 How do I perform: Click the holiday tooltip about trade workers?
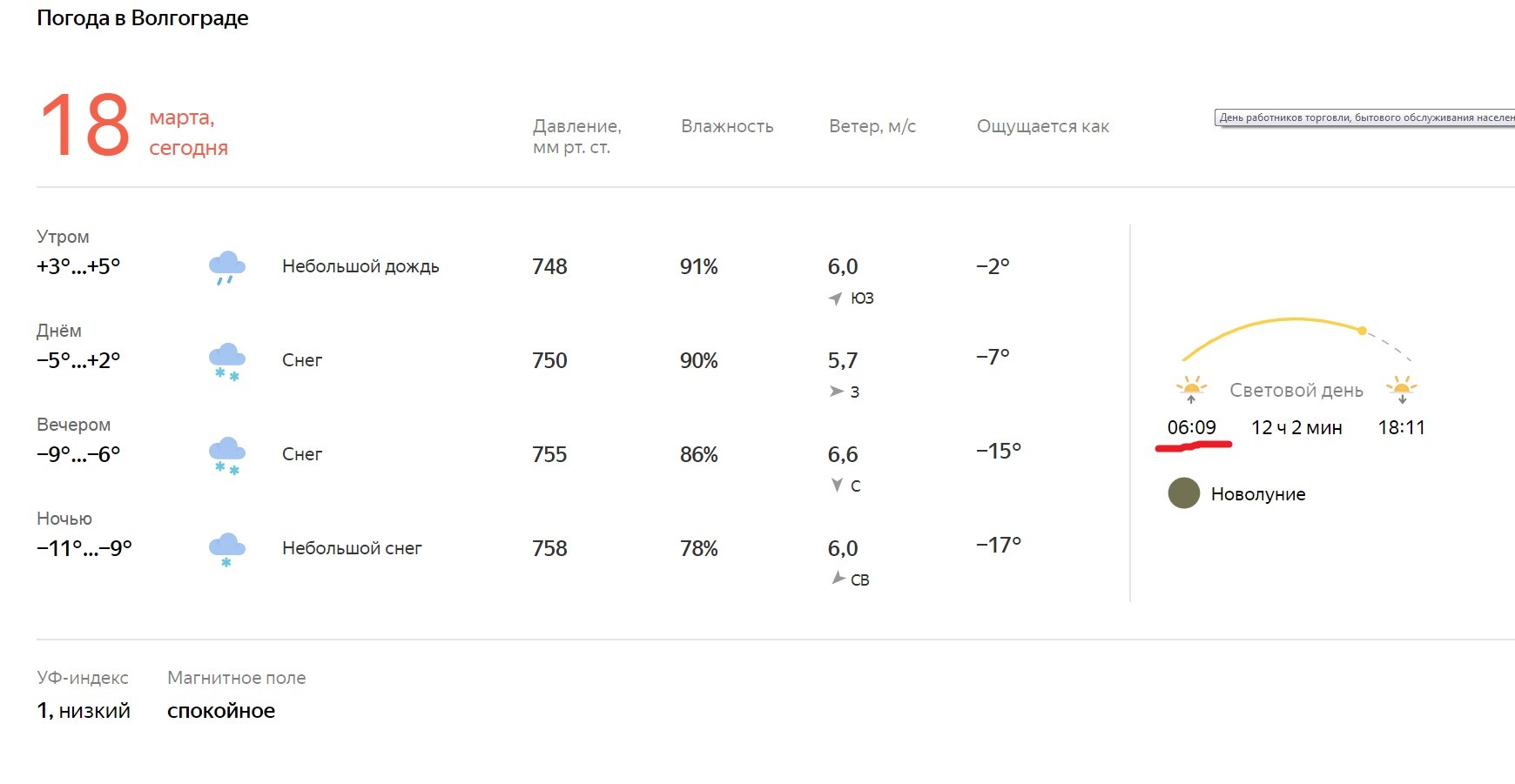point(1364,117)
